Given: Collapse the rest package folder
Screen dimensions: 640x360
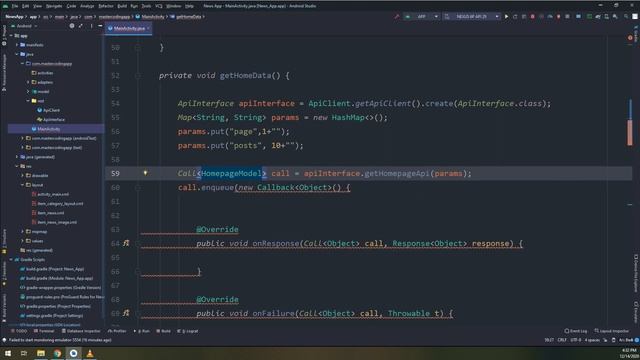Looking at the screenshot, I should point(28,100).
